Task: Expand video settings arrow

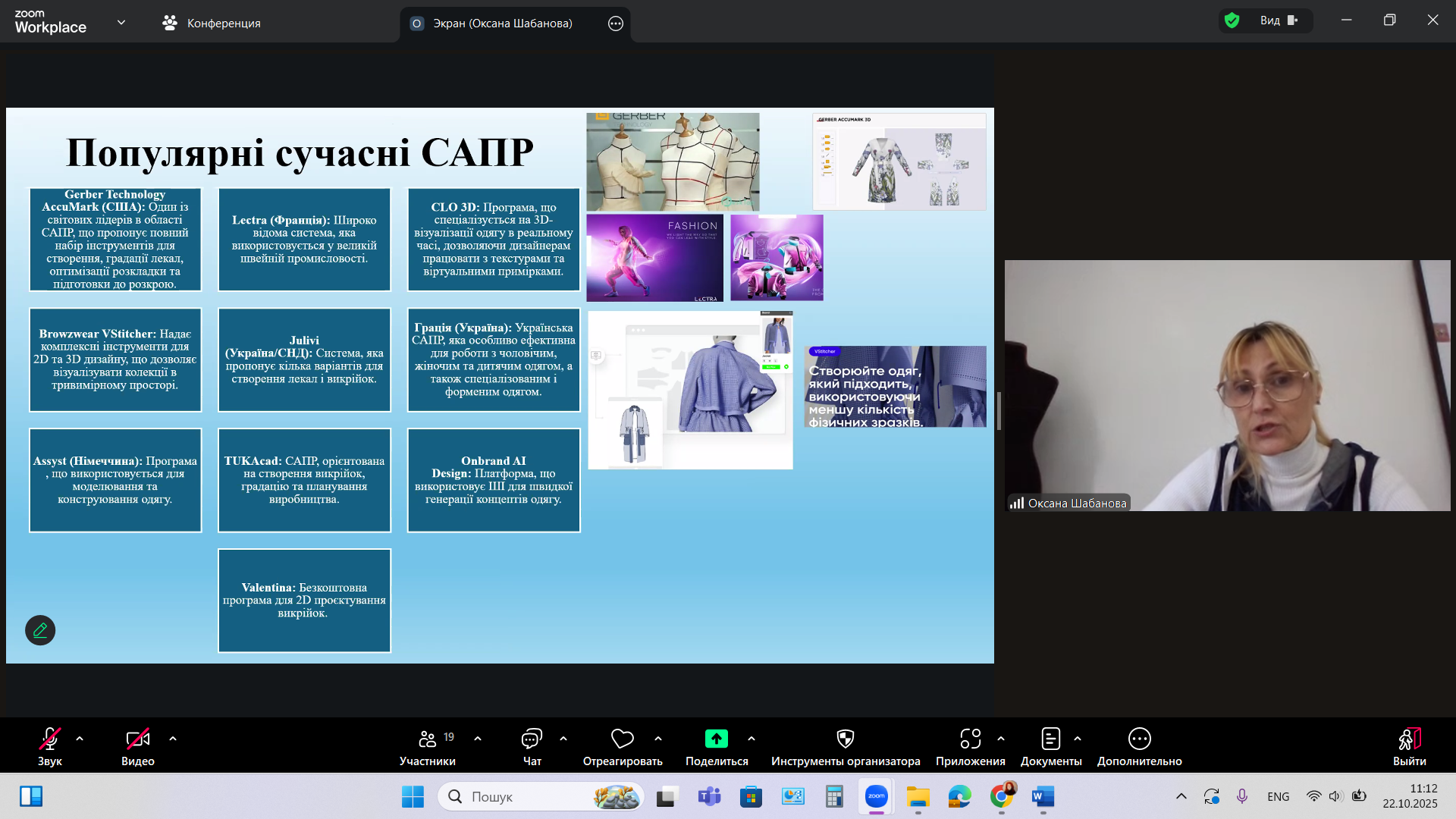Action: click(173, 739)
